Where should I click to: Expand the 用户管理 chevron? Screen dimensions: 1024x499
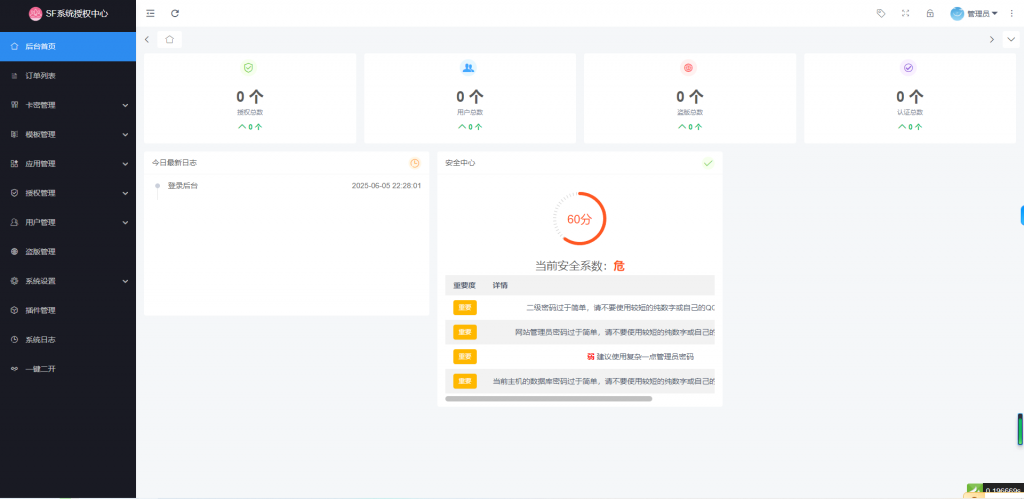[x=125, y=223]
